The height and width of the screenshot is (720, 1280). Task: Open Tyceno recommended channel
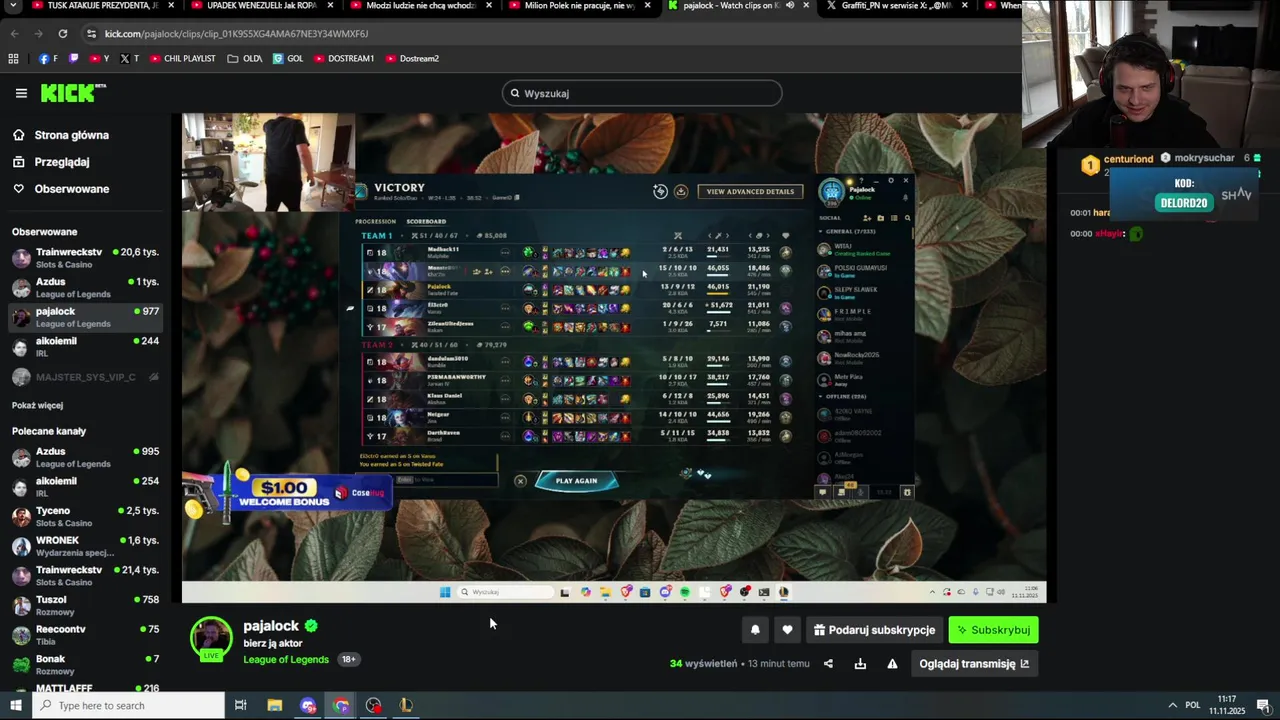coord(86,516)
